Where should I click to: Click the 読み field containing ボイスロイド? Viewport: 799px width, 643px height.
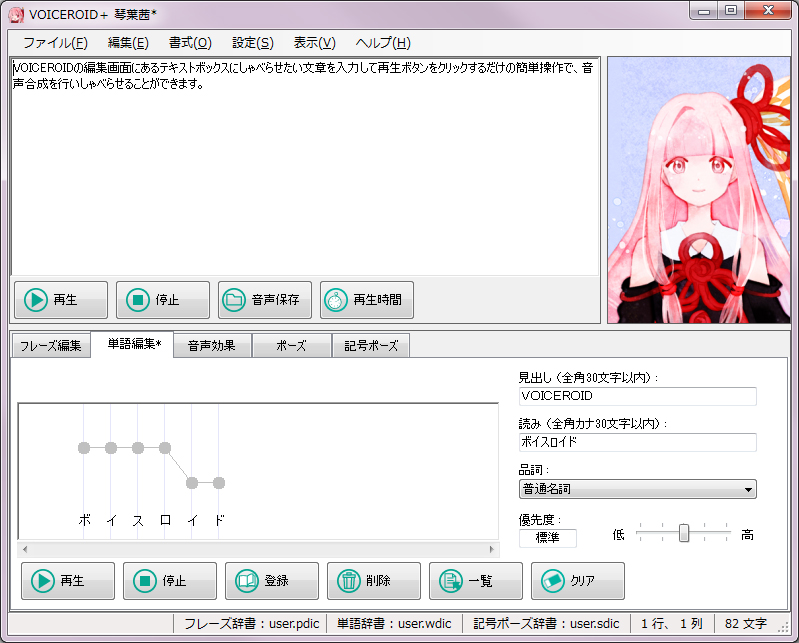click(x=637, y=442)
